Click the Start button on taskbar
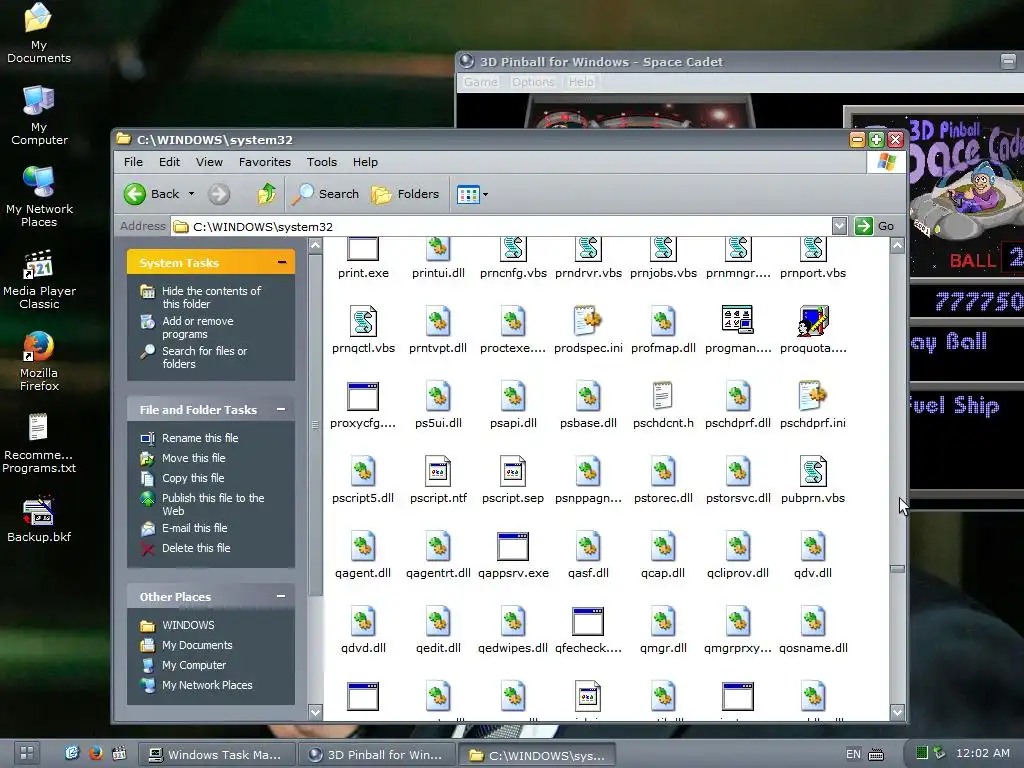 (x=27, y=753)
